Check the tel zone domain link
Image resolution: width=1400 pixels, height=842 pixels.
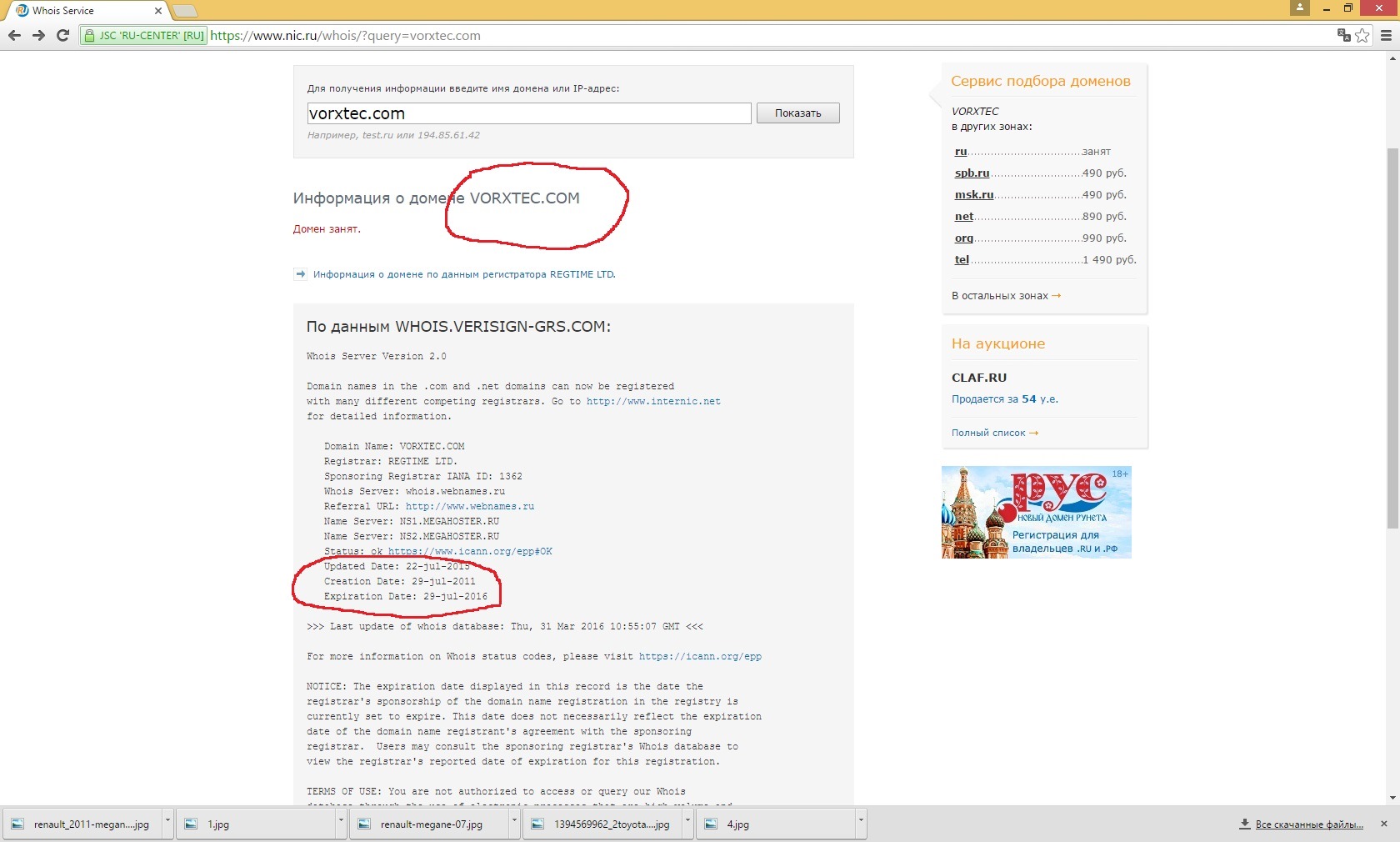coord(962,260)
